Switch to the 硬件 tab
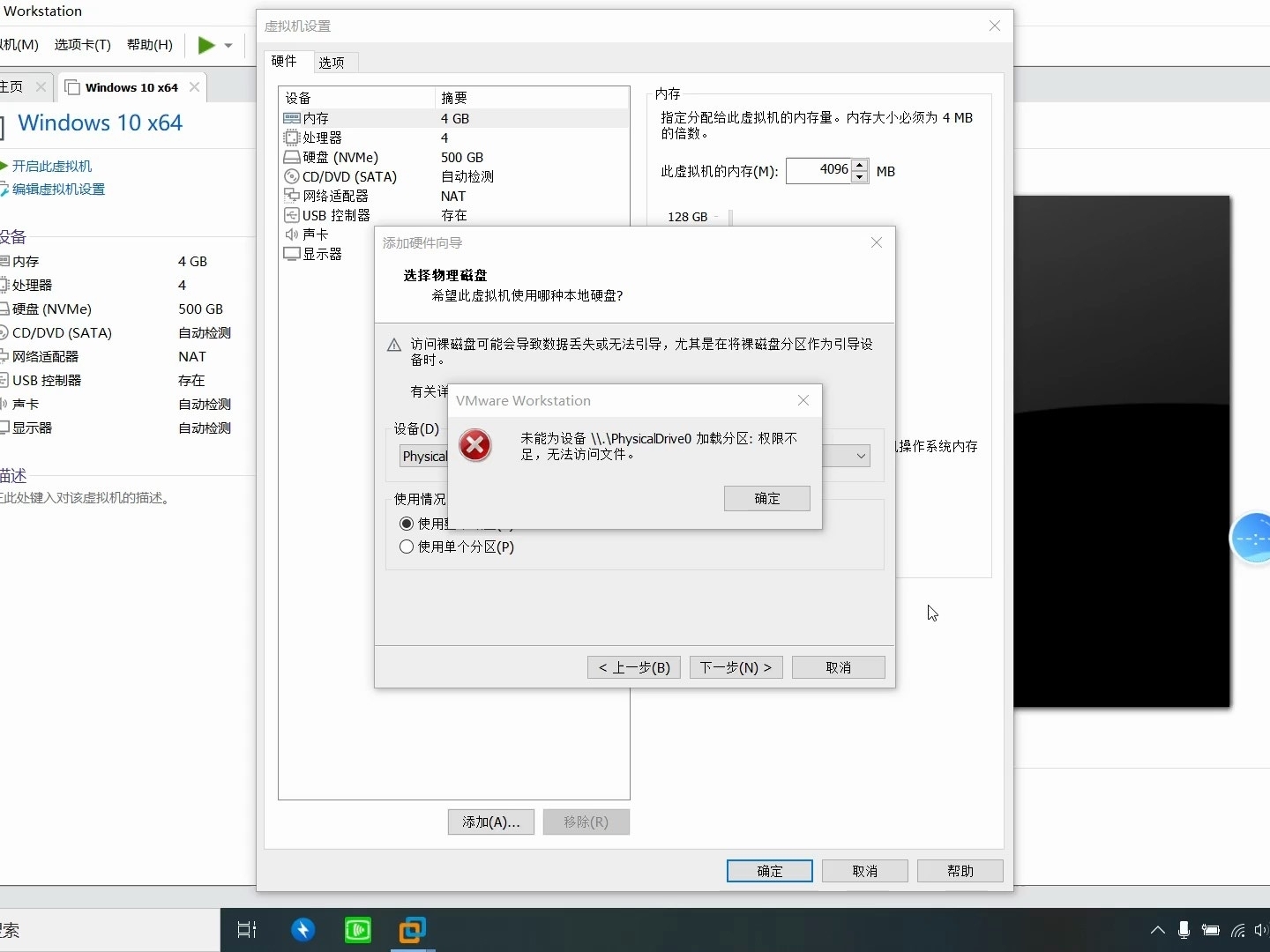This screenshot has width=1270, height=952. pos(284,61)
